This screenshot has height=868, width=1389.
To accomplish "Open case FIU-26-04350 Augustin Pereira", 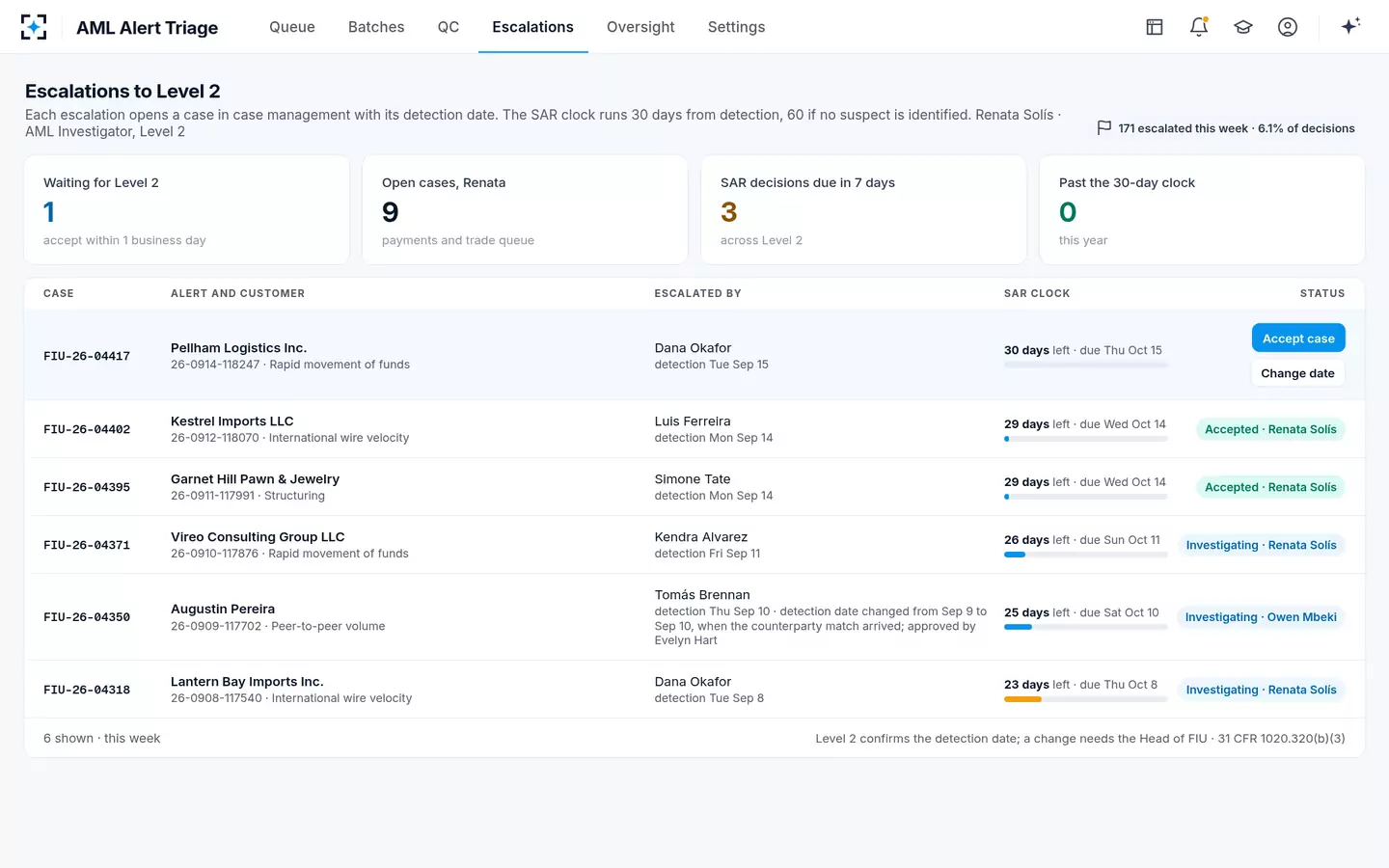I will click(694, 617).
